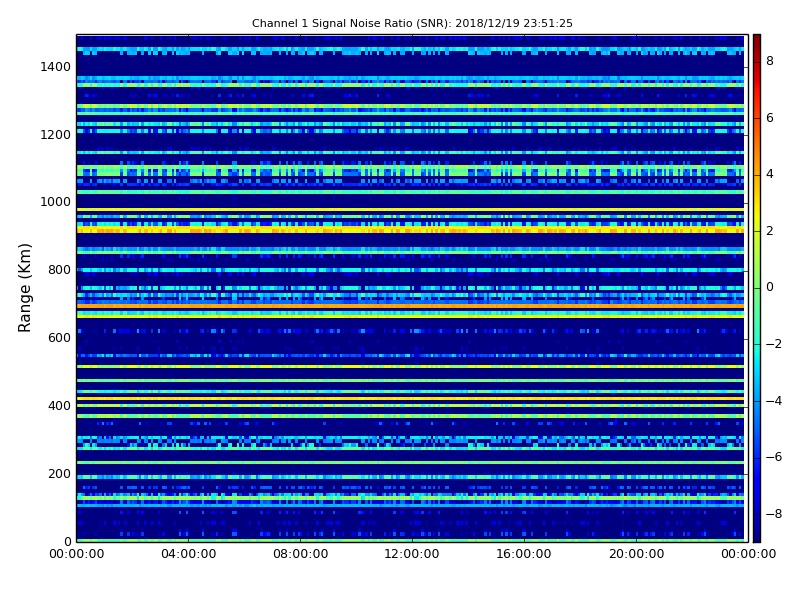Click the 200 range tick label
800x600 pixels.
59,473
